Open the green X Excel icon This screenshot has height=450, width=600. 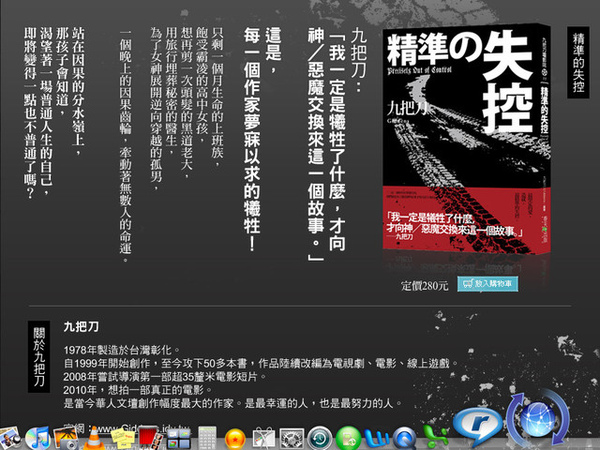tap(435, 437)
